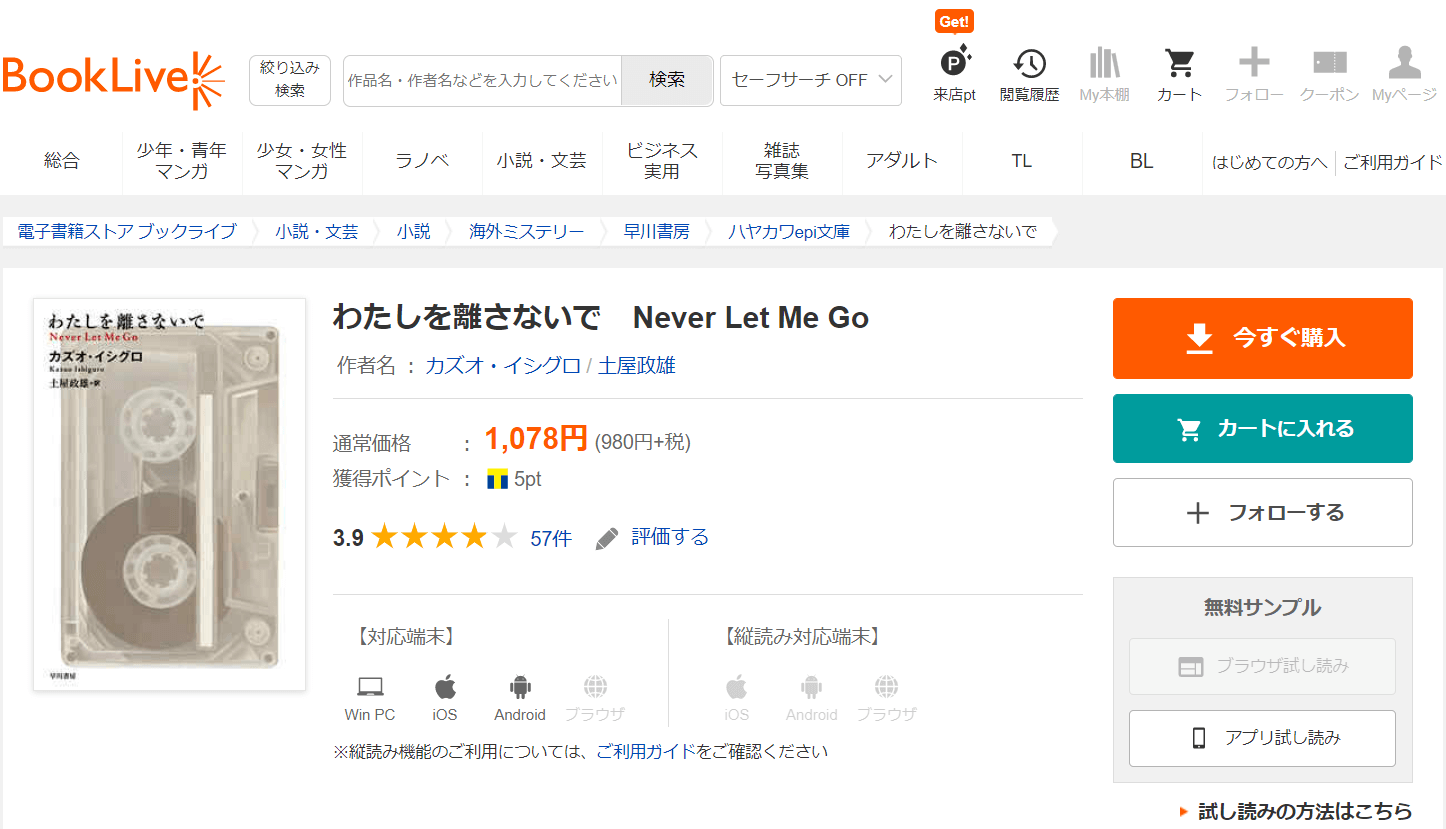
Task: Click the search input field
Action: click(482, 80)
